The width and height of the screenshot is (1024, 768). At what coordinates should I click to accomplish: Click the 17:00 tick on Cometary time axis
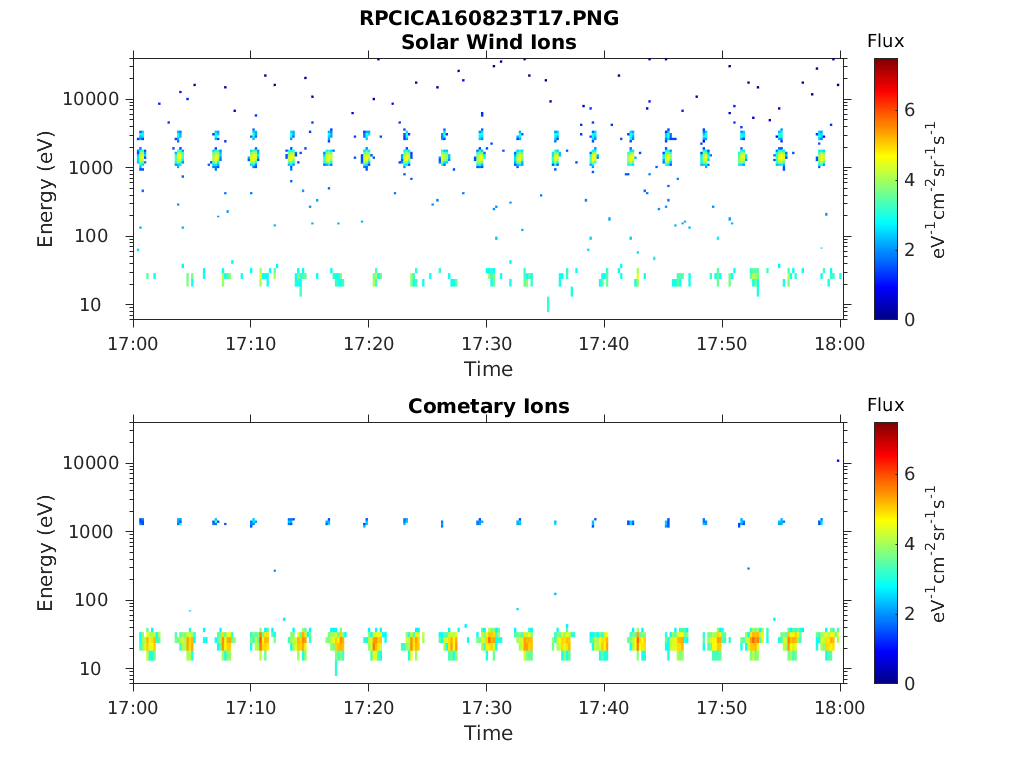click(133, 707)
